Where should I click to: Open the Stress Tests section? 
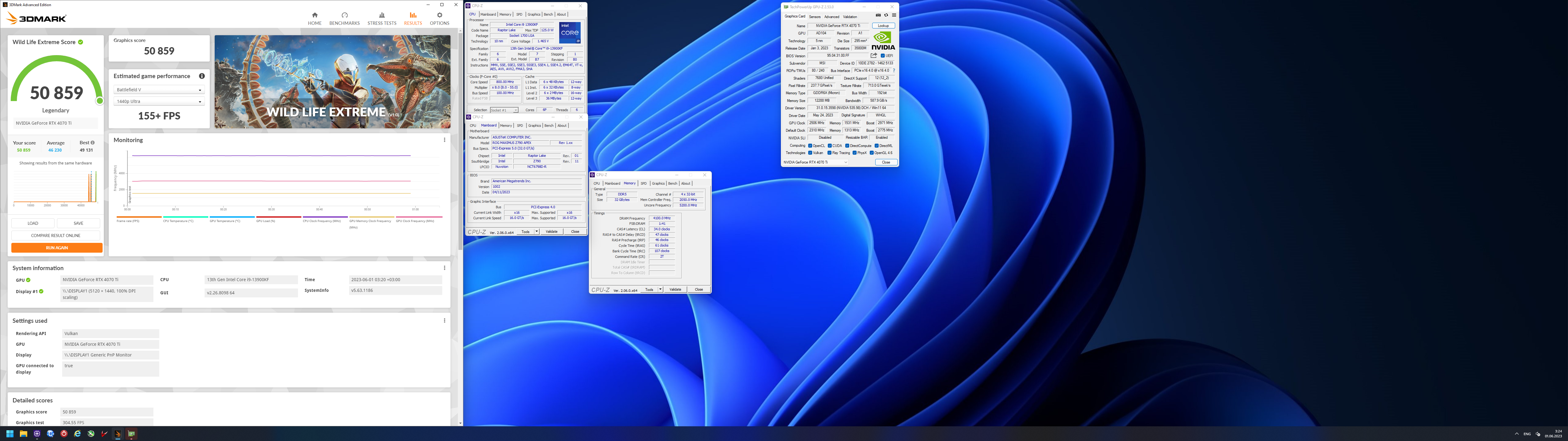click(382, 18)
